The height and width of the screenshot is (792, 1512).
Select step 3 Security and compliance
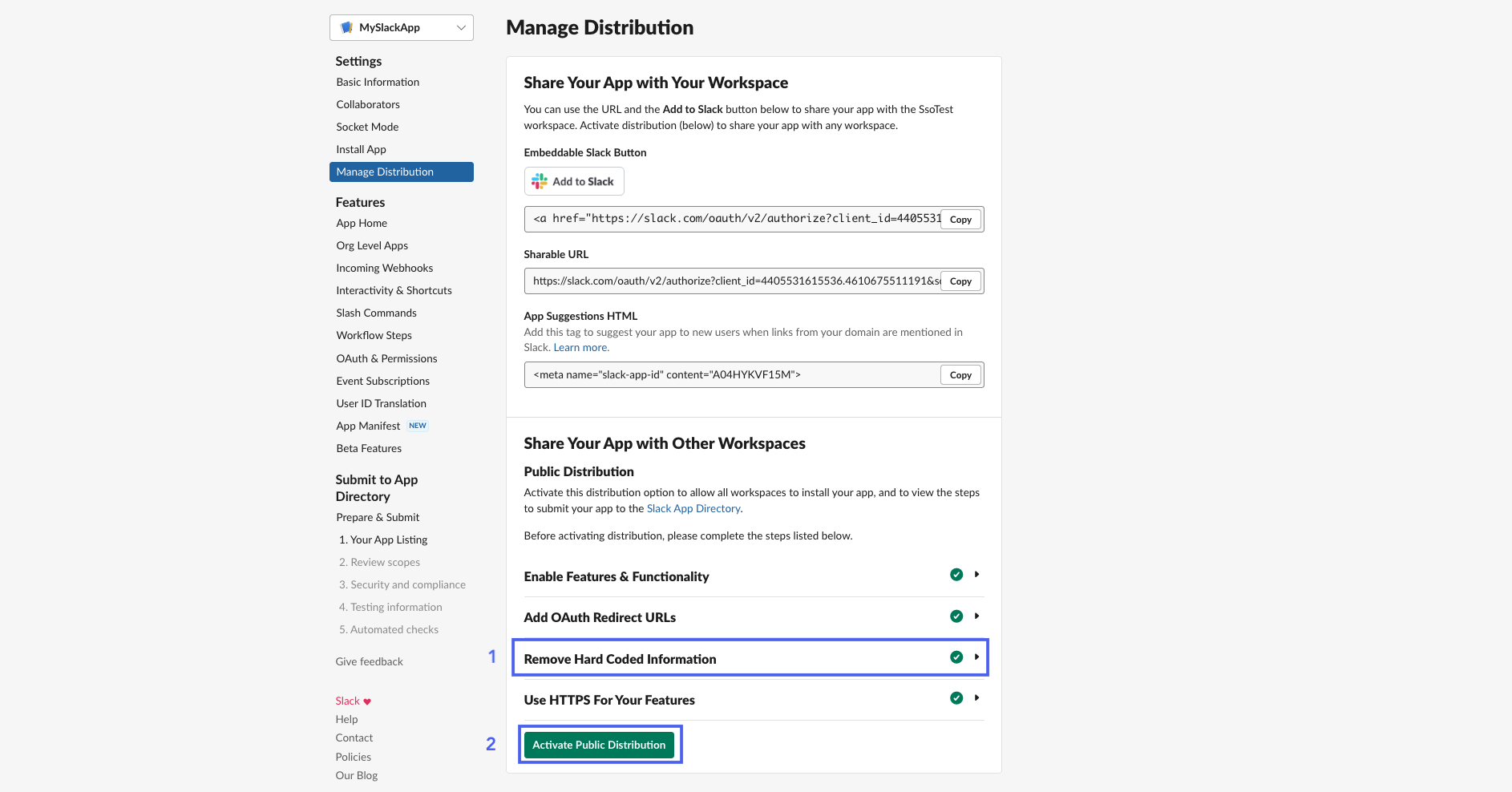coord(402,584)
